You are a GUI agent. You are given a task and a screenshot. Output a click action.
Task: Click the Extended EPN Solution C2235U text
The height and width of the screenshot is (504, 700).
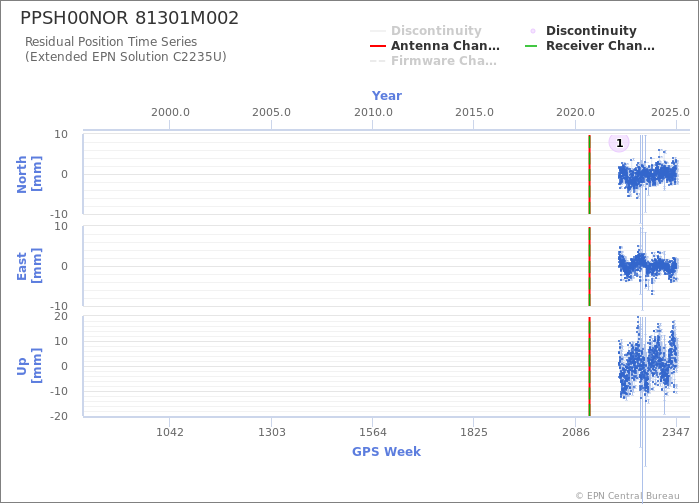coord(125,57)
